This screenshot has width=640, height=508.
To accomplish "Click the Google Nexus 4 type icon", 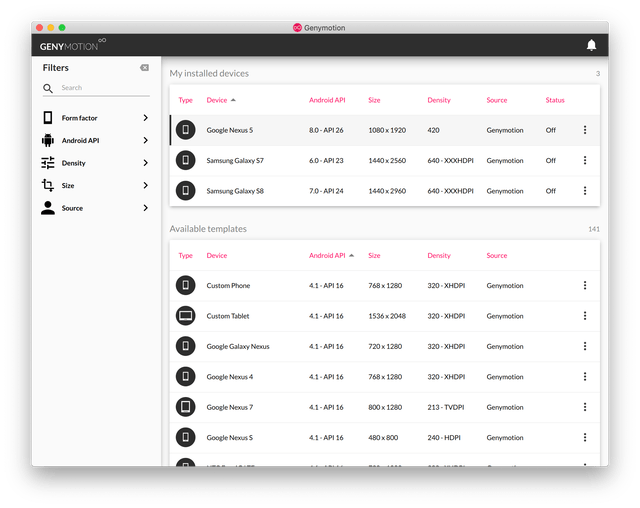I will coord(185,377).
